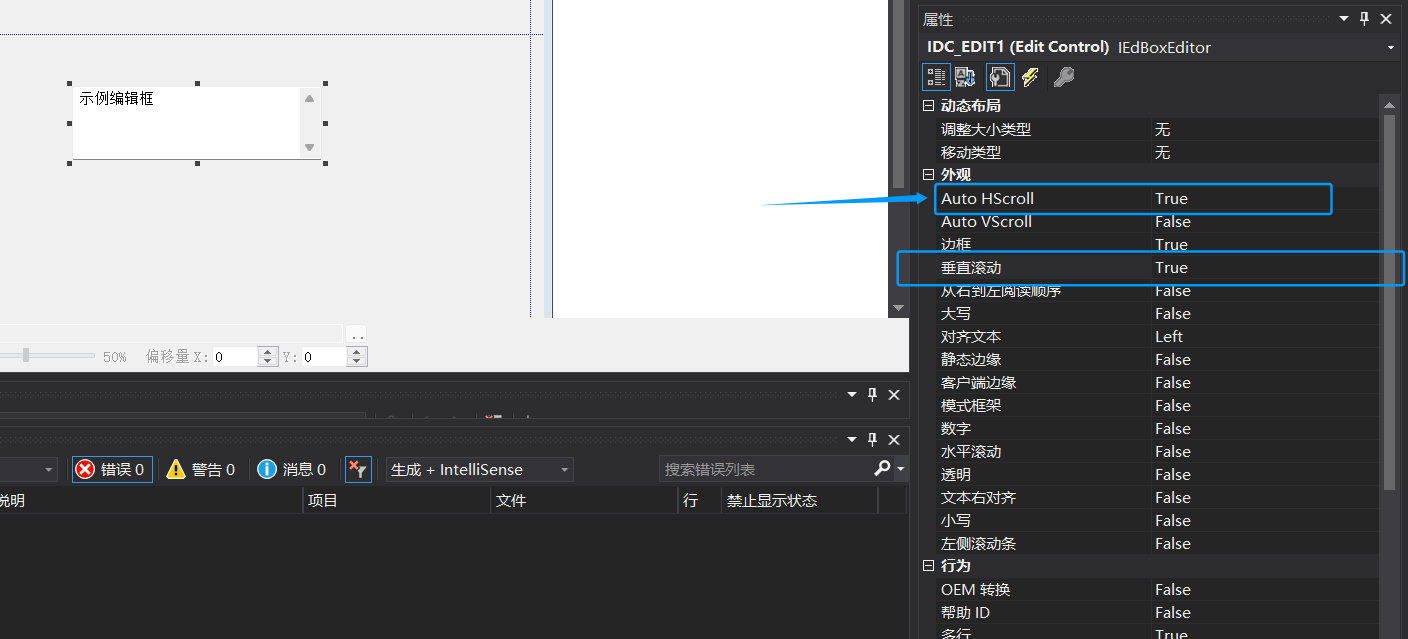Sort error list by 文件 column
The height and width of the screenshot is (639, 1408).
[584, 501]
